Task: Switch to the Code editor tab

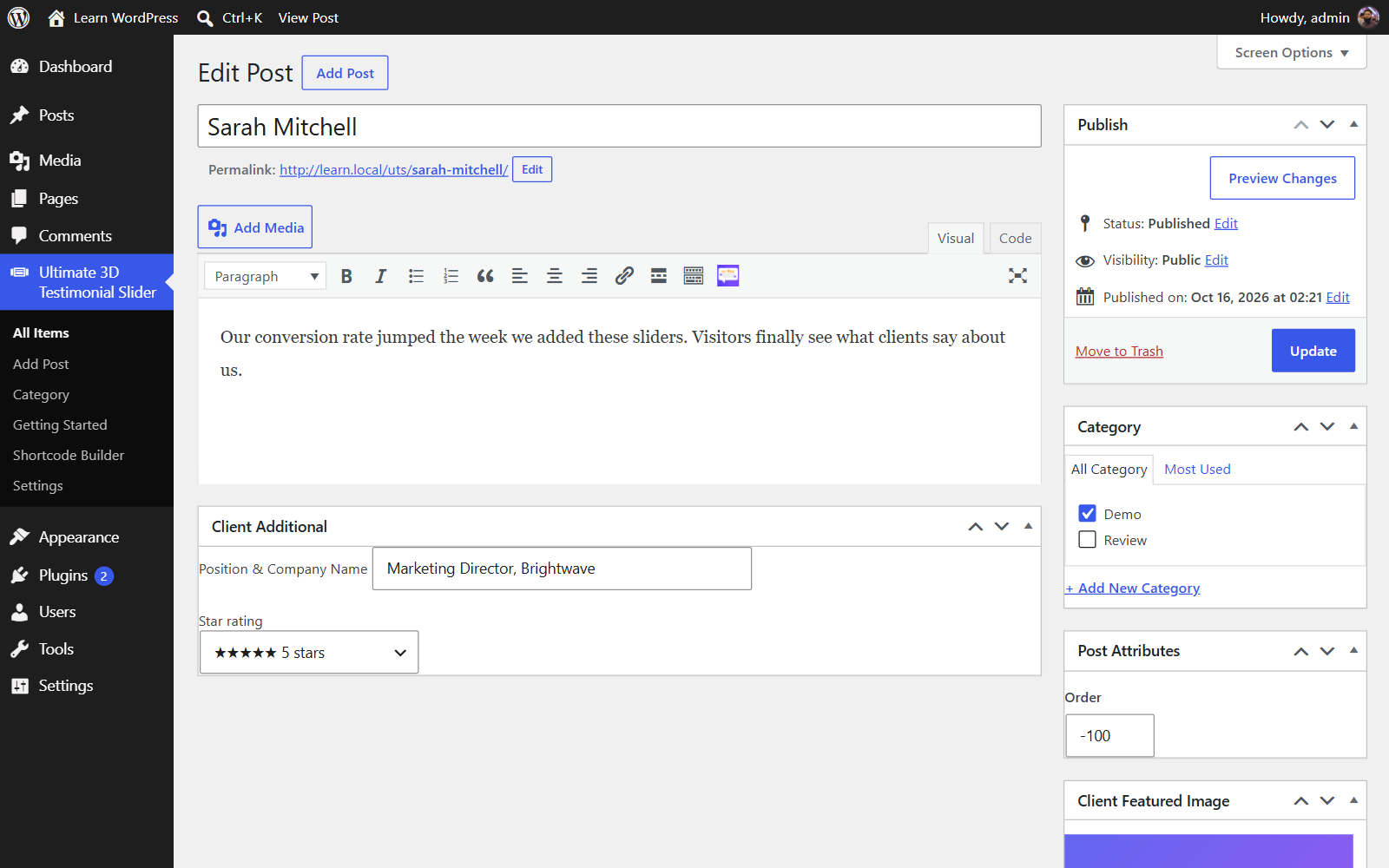Action: pos(1015,238)
